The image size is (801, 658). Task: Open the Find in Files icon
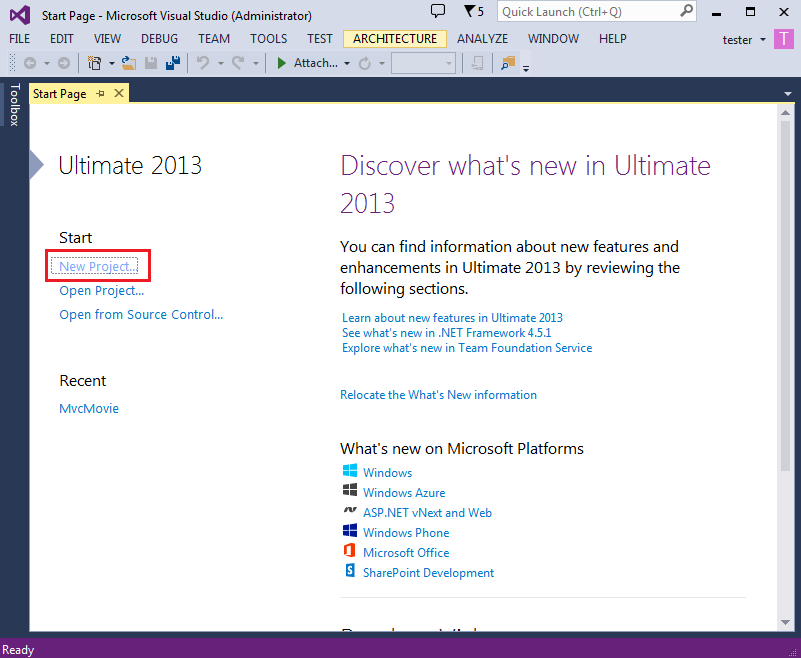(507, 63)
